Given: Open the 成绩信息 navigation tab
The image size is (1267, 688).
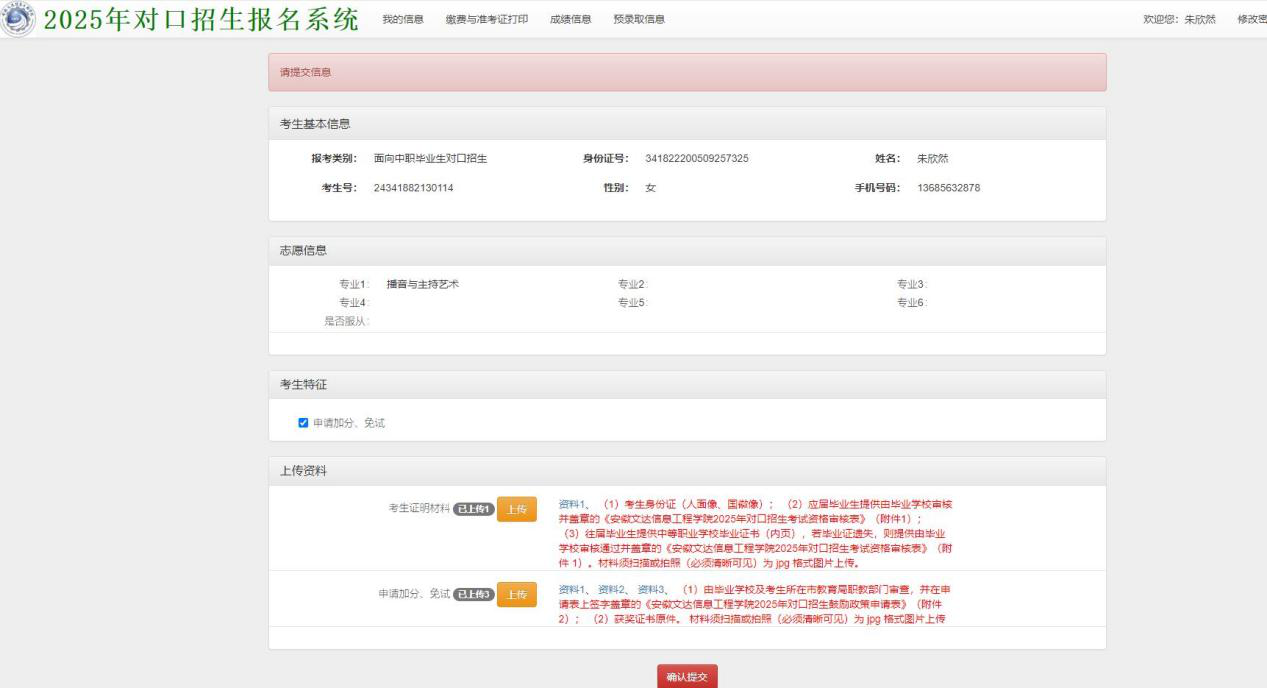Looking at the screenshot, I should point(570,20).
